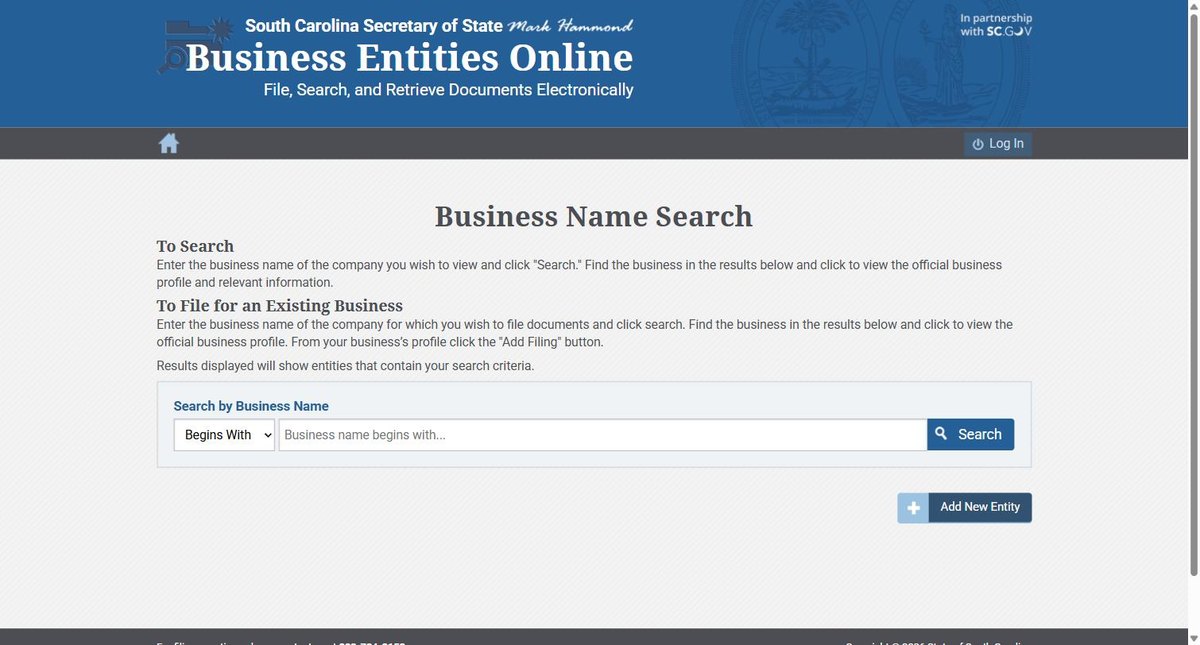
Task: Click the "To Search" heading text
Action: (195, 246)
